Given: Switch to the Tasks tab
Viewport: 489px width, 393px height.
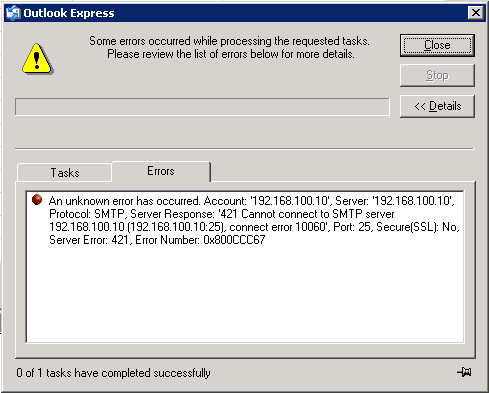Looking at the screenshot, I should click(65, 173).
